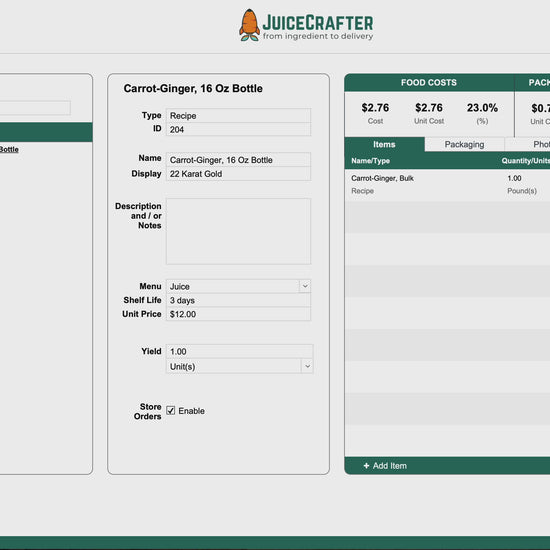Click the Name/Type column header
550x550 pixels.
coord(370,161)
